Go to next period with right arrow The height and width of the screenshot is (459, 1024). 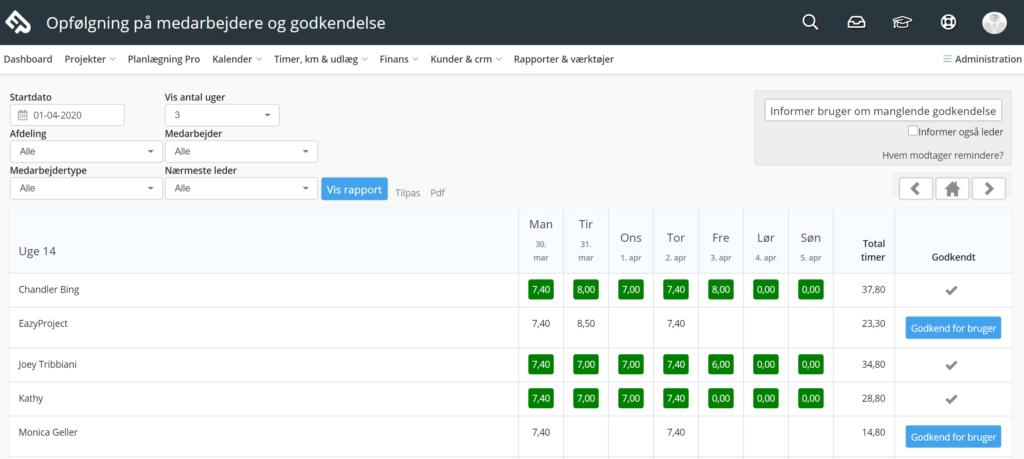click(988, 188)
